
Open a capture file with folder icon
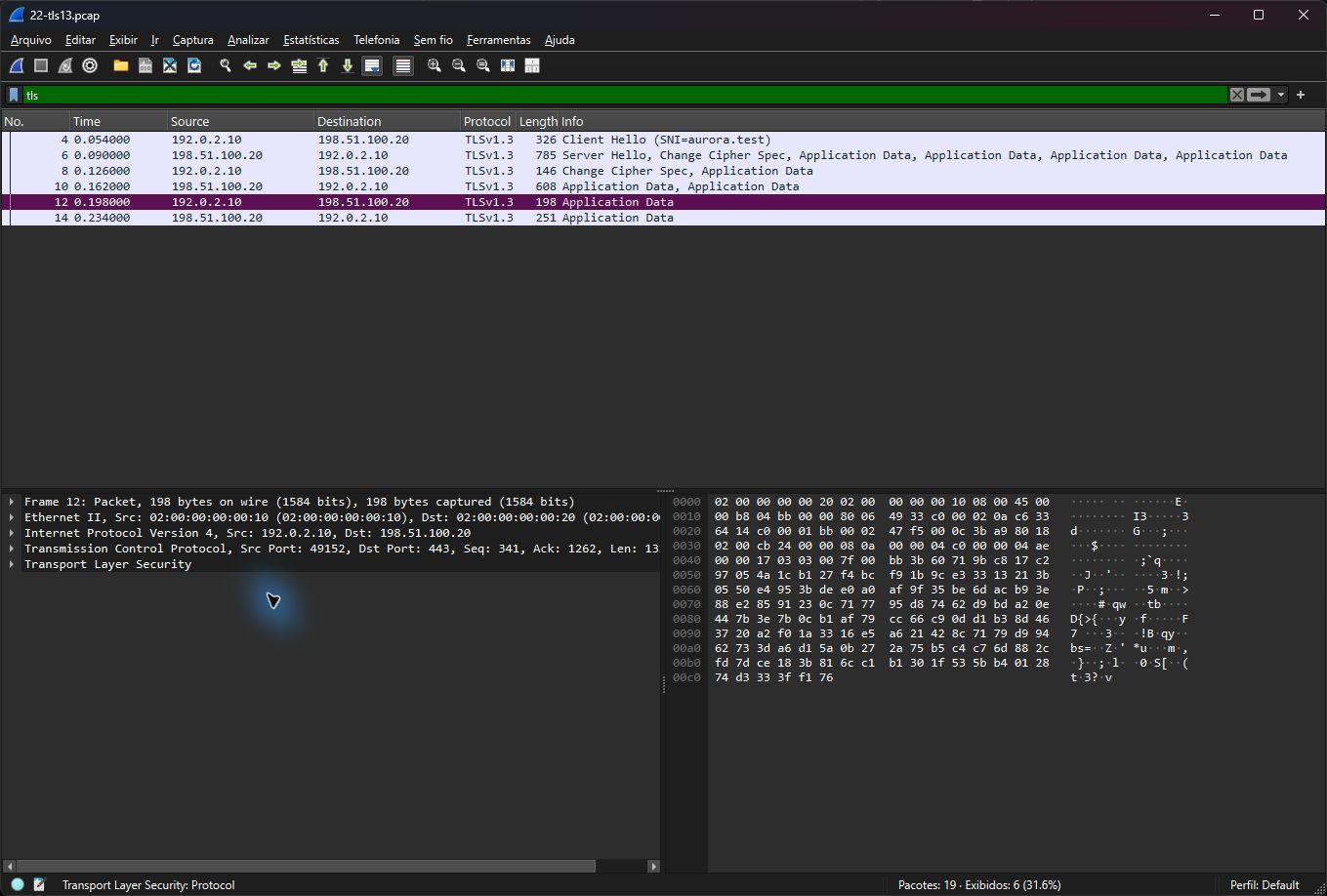(x=121, y=65)
